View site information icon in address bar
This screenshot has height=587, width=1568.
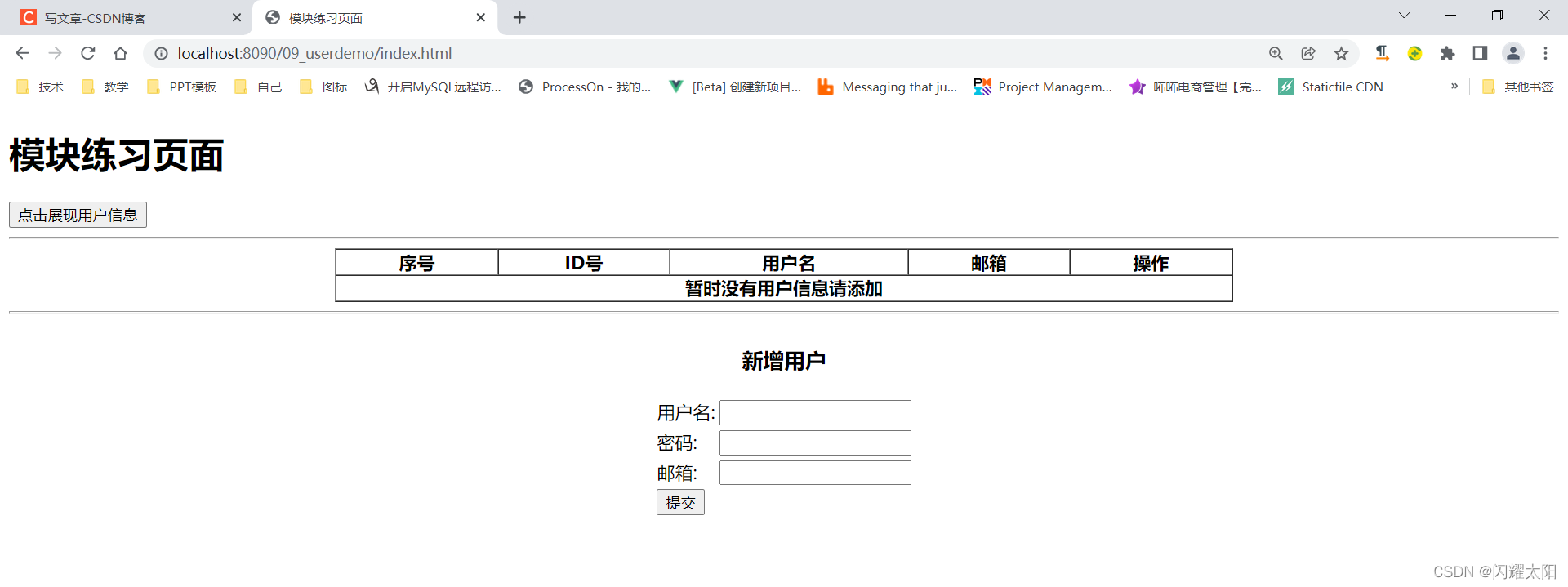(x=162, y=53)
